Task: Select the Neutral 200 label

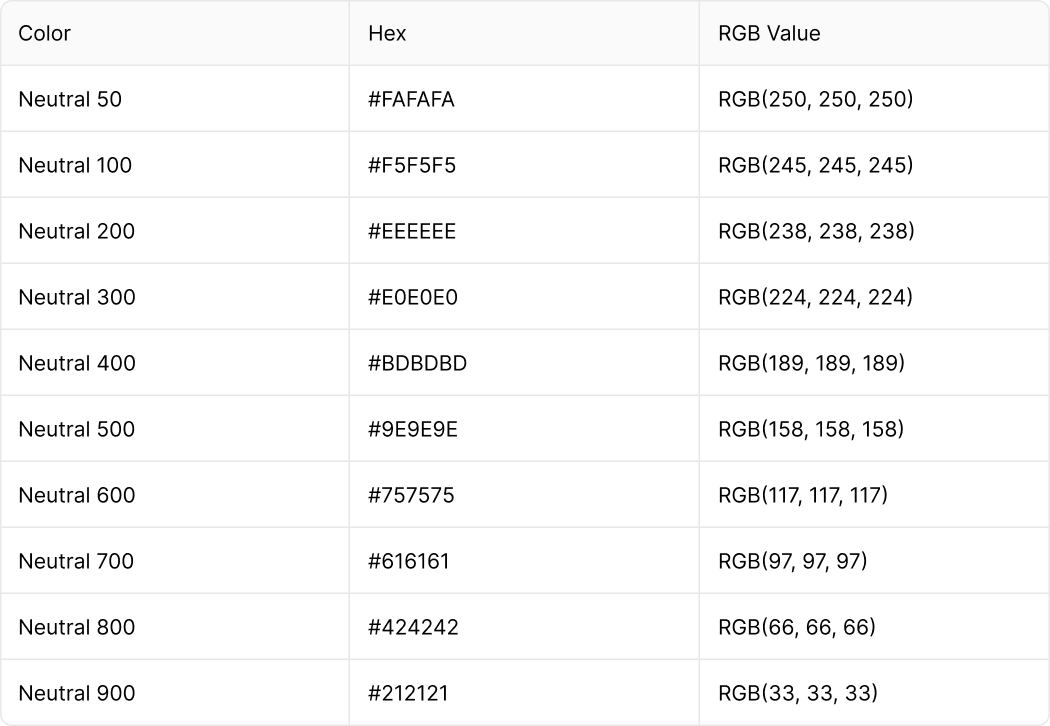Action: pyautogui.click(x=77, y=231)
